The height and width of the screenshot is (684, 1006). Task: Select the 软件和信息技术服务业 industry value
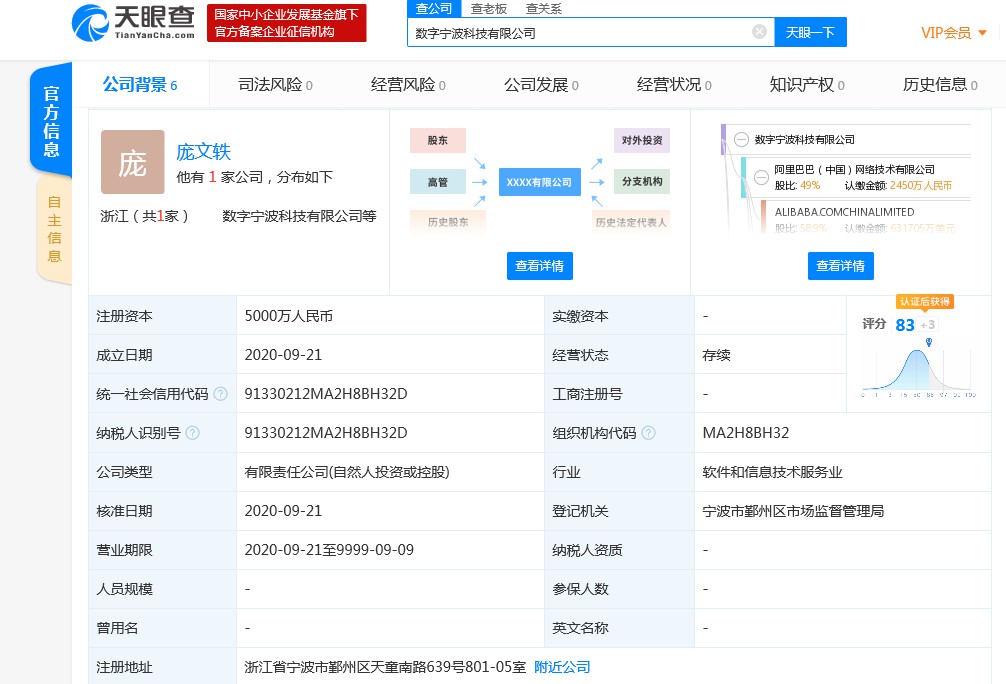click(772, 472)
